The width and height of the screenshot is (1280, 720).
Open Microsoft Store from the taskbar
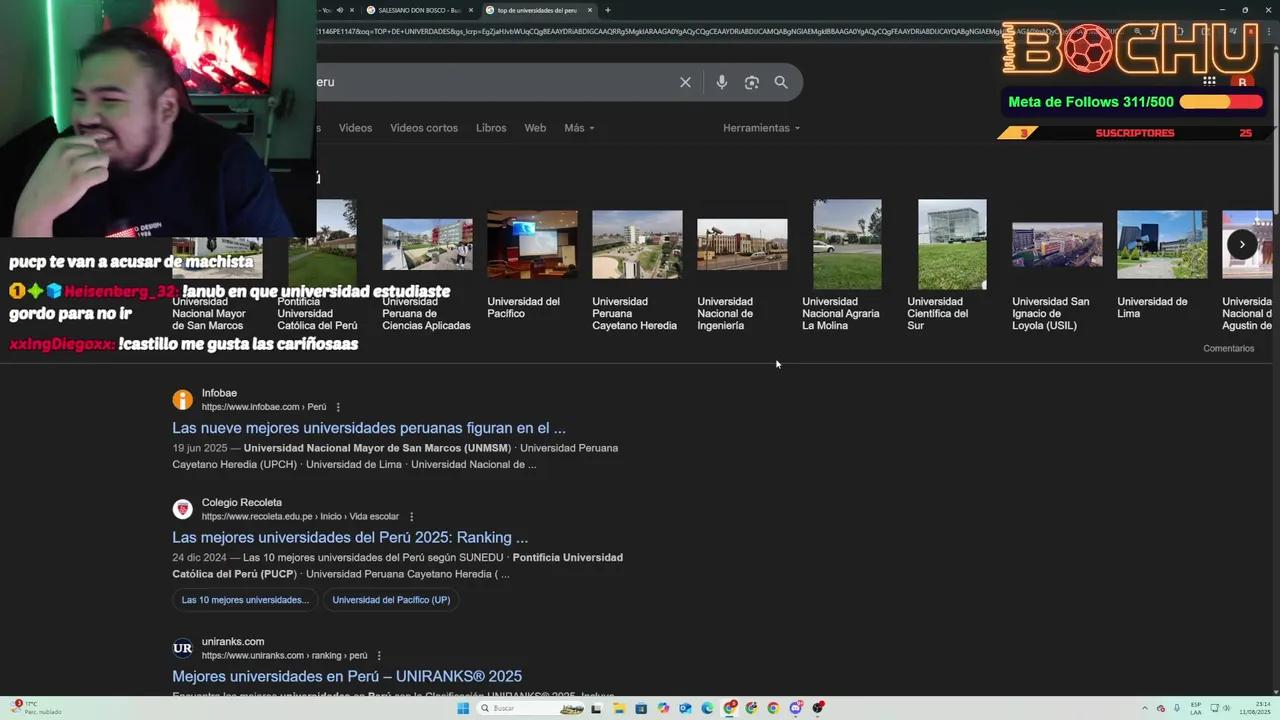(641, 708)
